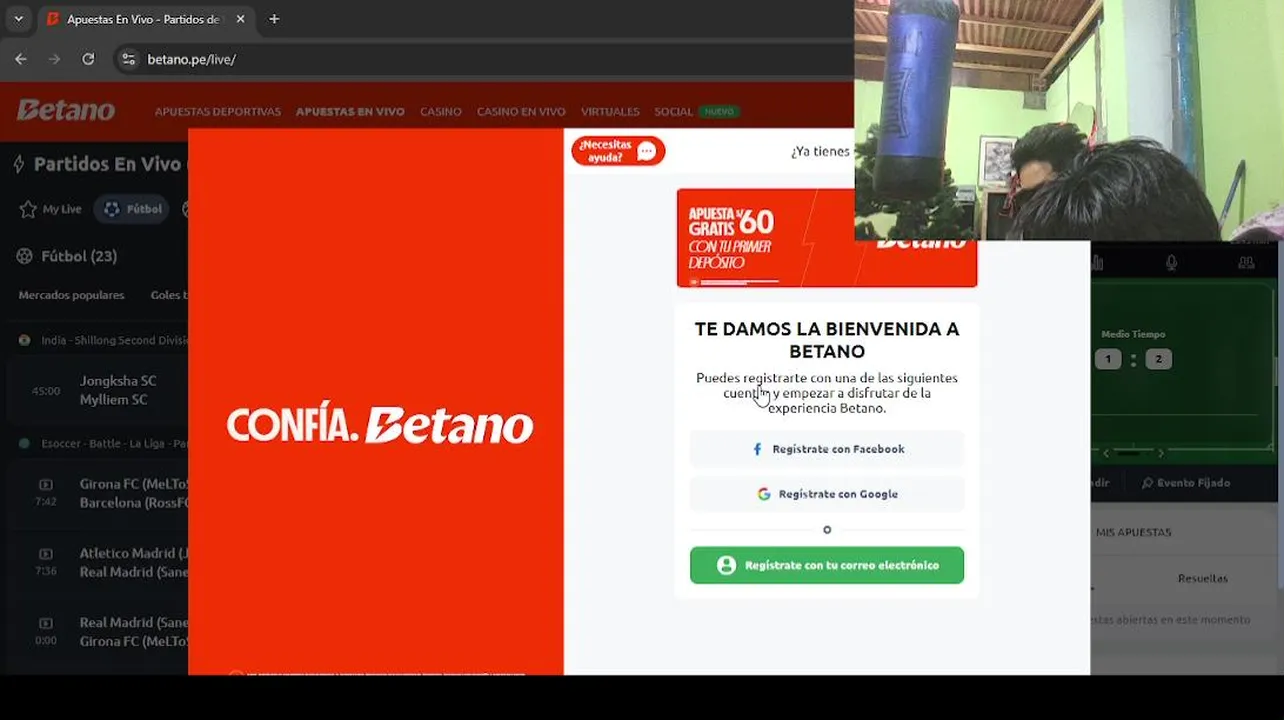Open Virtuales menu item
Viewport: 1284px width, 720px height.
tap(610, 112)
